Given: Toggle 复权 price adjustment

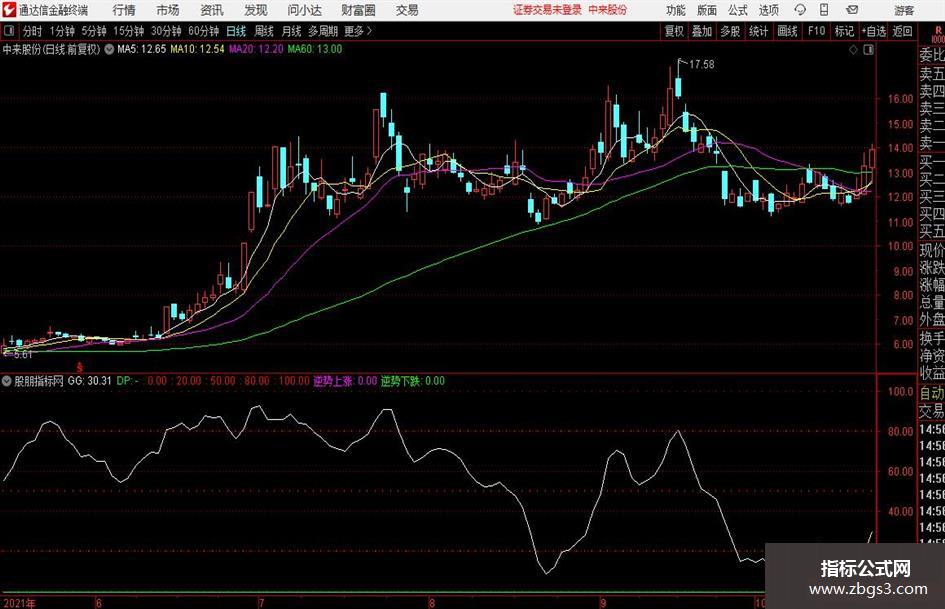Looking at the screenshot, I should coord(674,31).
